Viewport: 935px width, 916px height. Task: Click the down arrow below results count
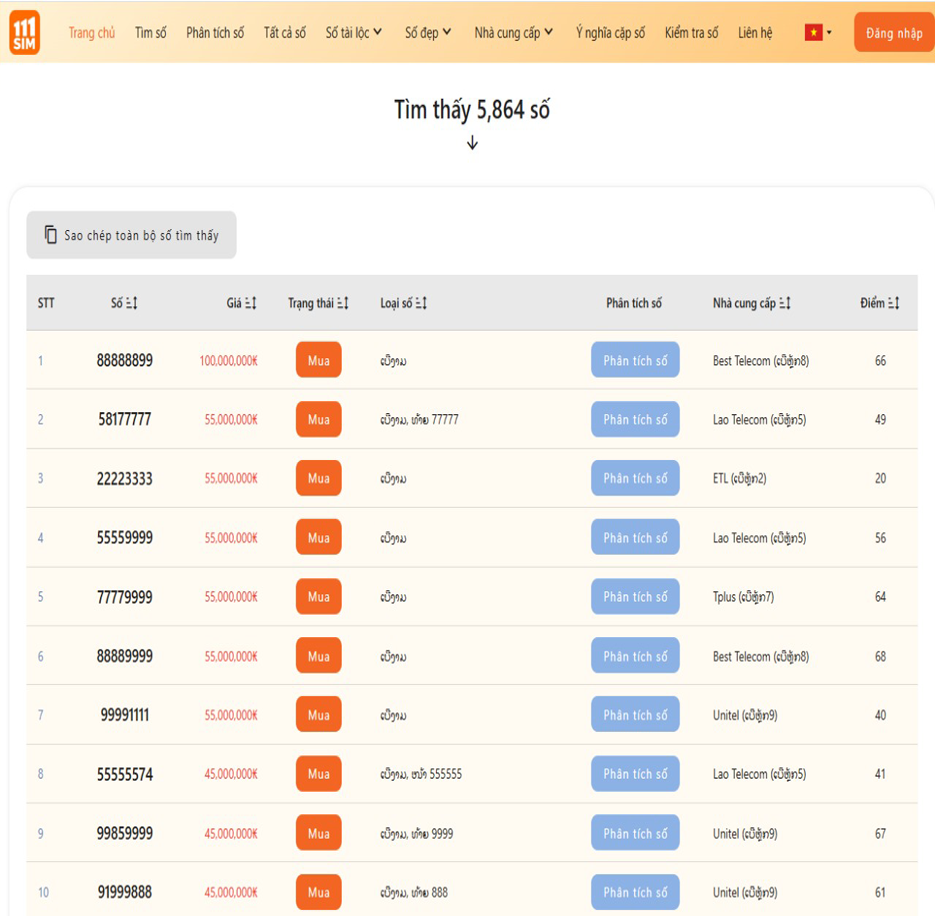tap(472, 143)
